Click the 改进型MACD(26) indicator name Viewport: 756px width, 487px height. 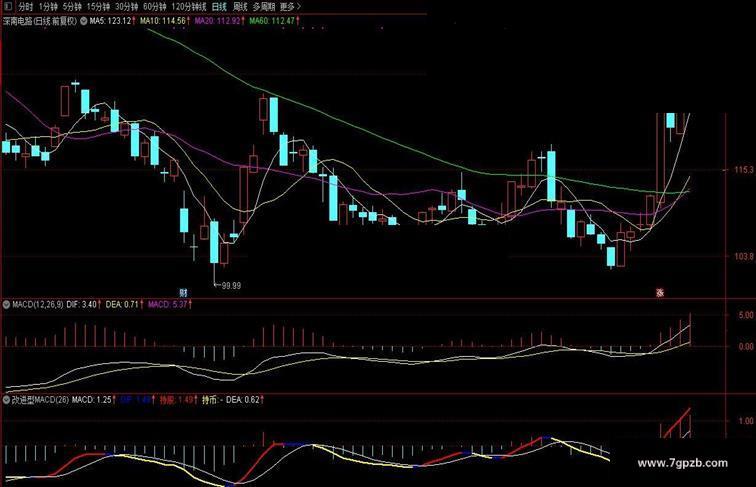point(40,400)
